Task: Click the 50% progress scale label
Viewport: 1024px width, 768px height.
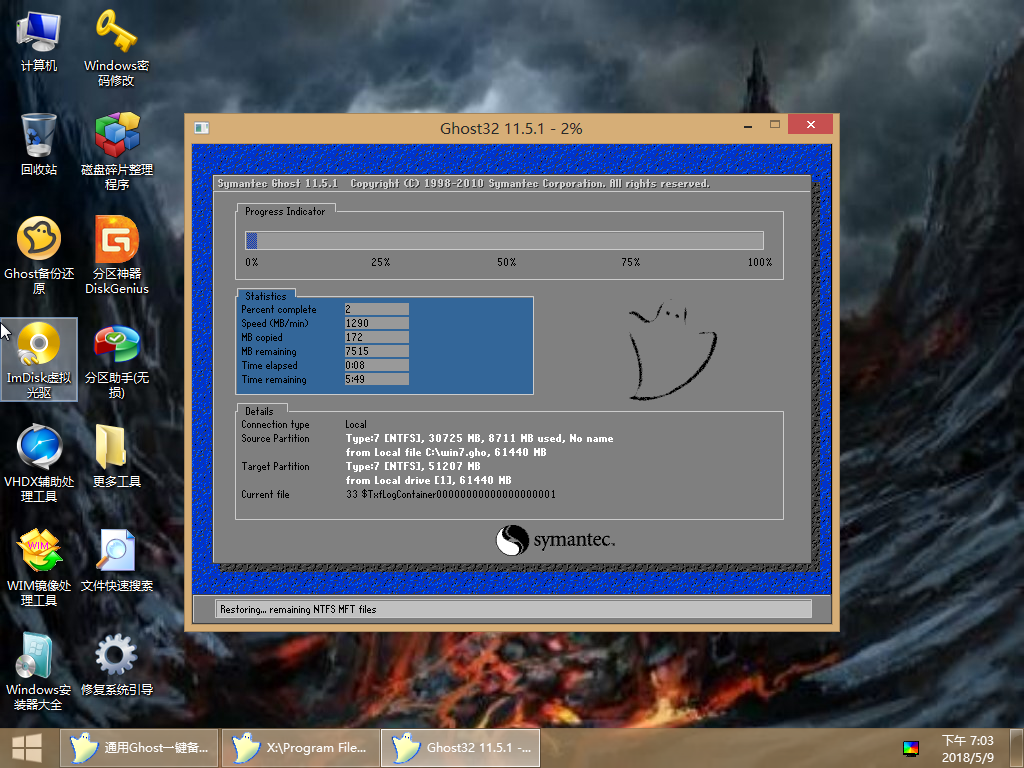Action: point(506,262)
